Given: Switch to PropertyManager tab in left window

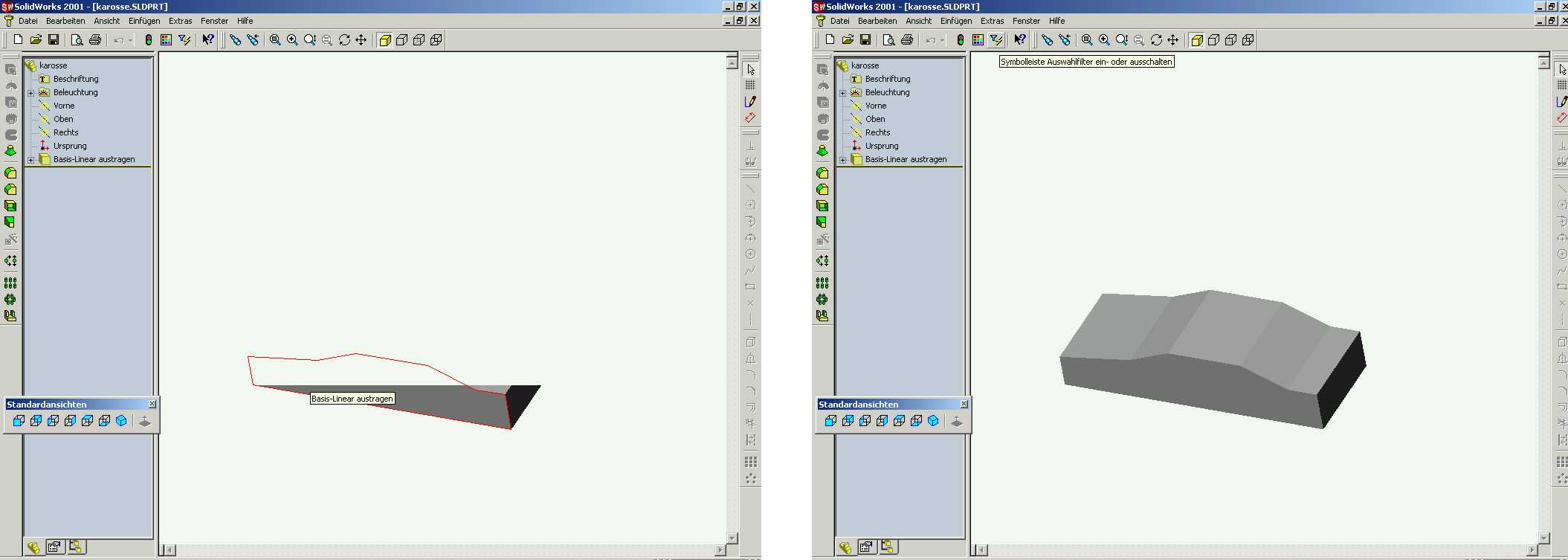Looking at the screenshot, I should click(54, 547).
